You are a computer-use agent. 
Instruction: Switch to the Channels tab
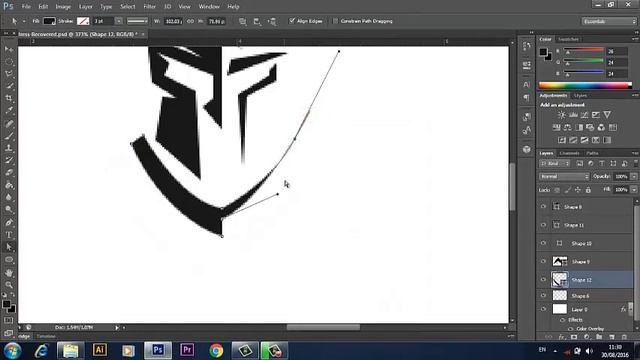click(569, 153)
